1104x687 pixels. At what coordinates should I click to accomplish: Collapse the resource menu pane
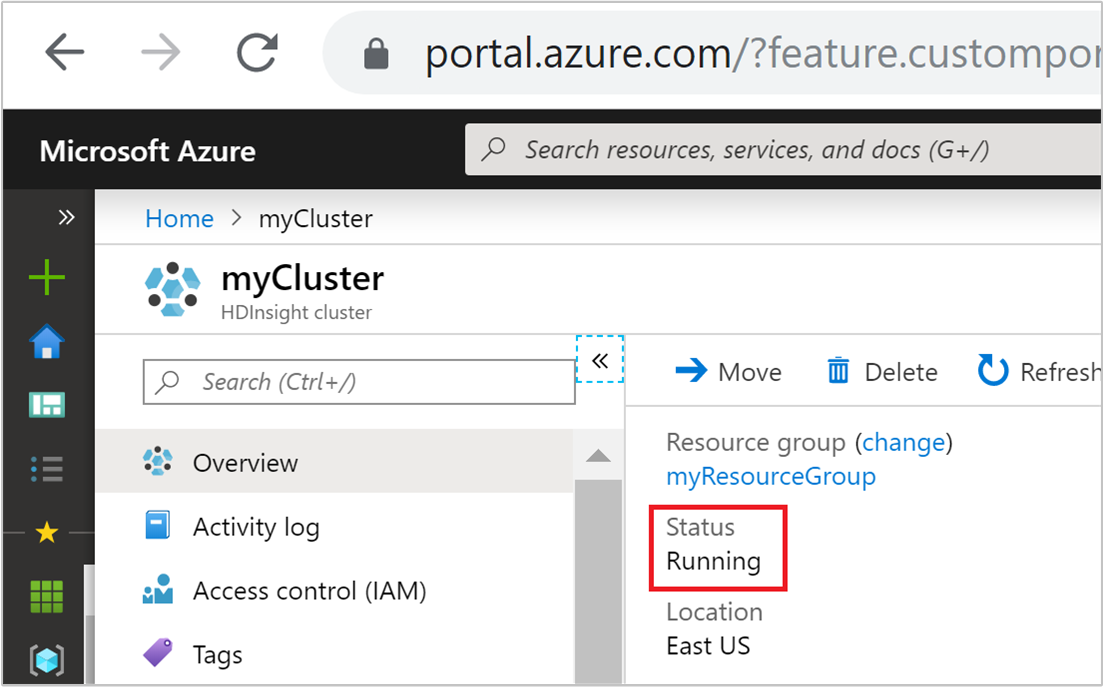600,360
